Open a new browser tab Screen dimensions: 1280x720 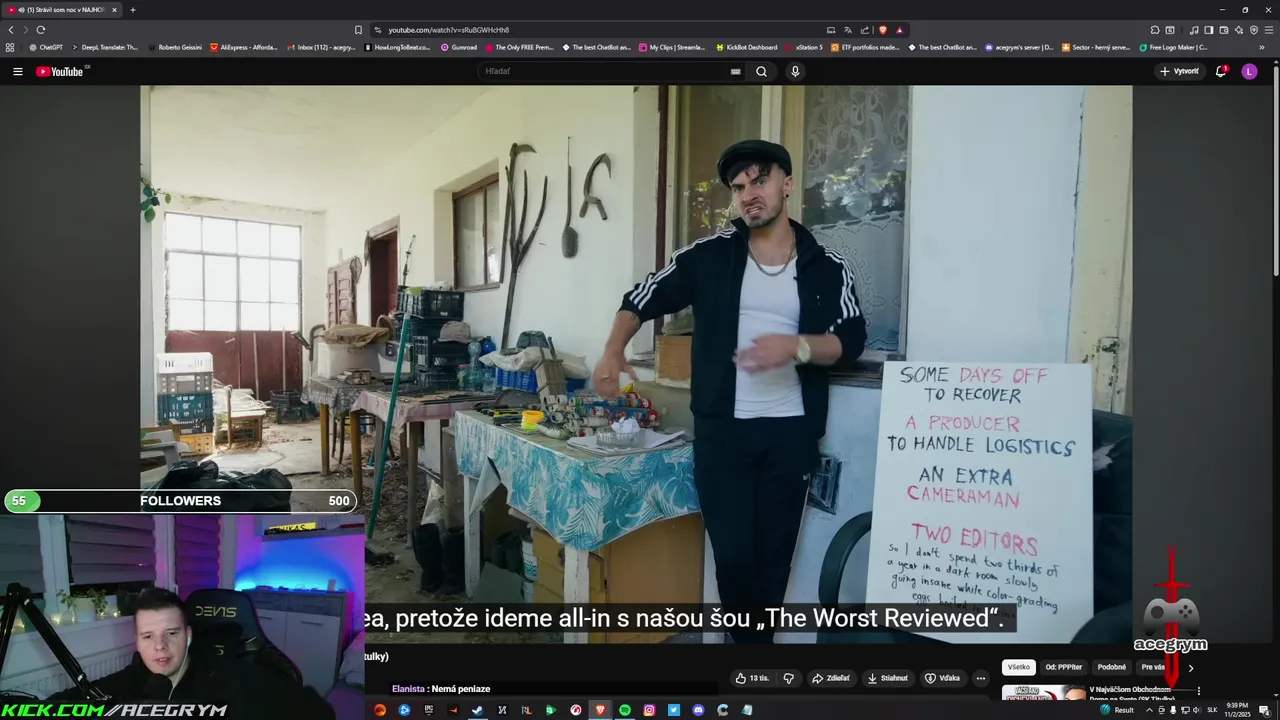[133, 10]
